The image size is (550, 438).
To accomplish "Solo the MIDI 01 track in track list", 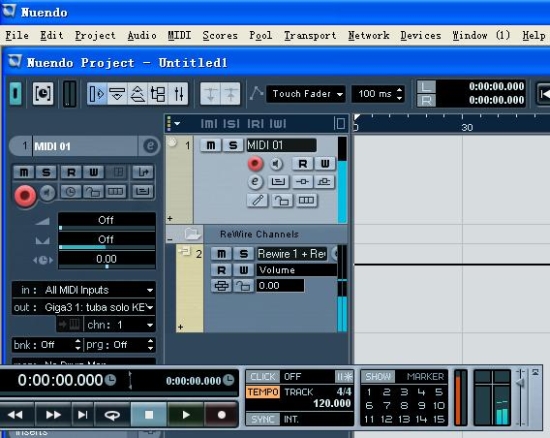I will click(x=233, y=145).
